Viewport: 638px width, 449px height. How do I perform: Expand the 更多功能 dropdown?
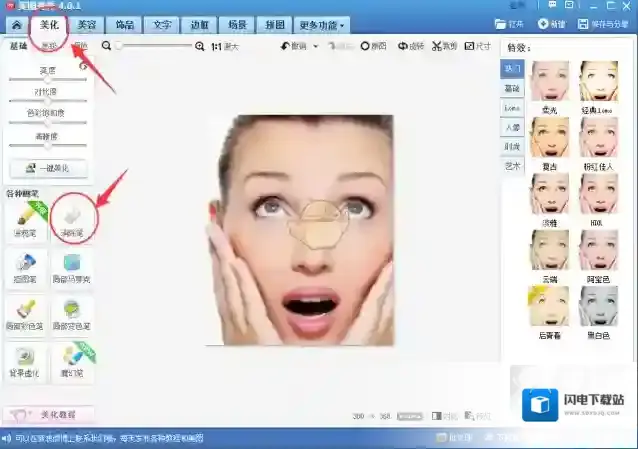click(x=321, y=25)
